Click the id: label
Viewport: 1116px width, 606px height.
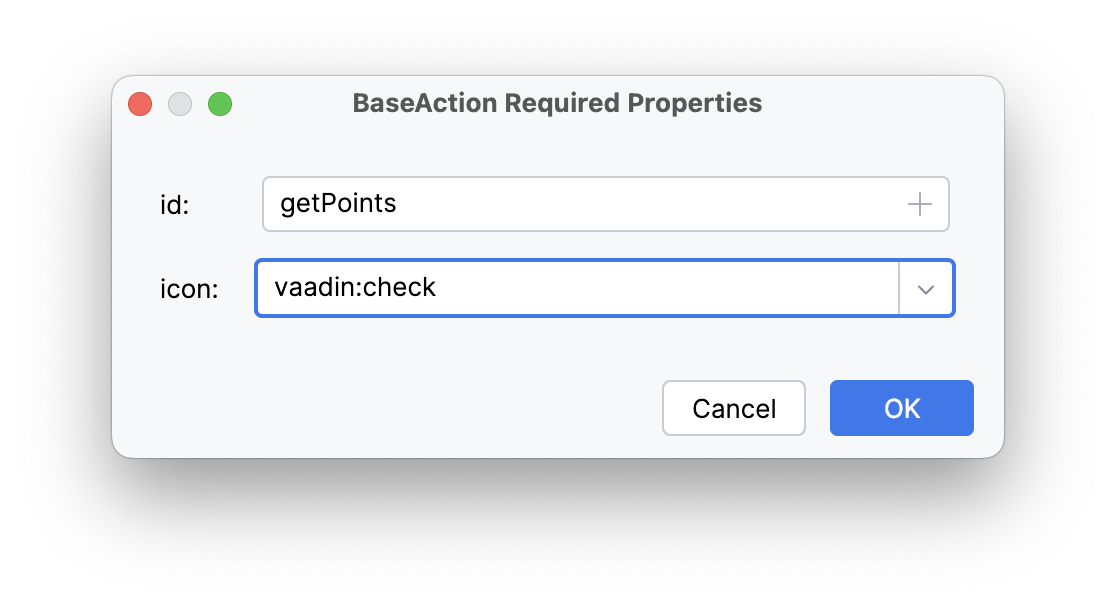point(176,203)
